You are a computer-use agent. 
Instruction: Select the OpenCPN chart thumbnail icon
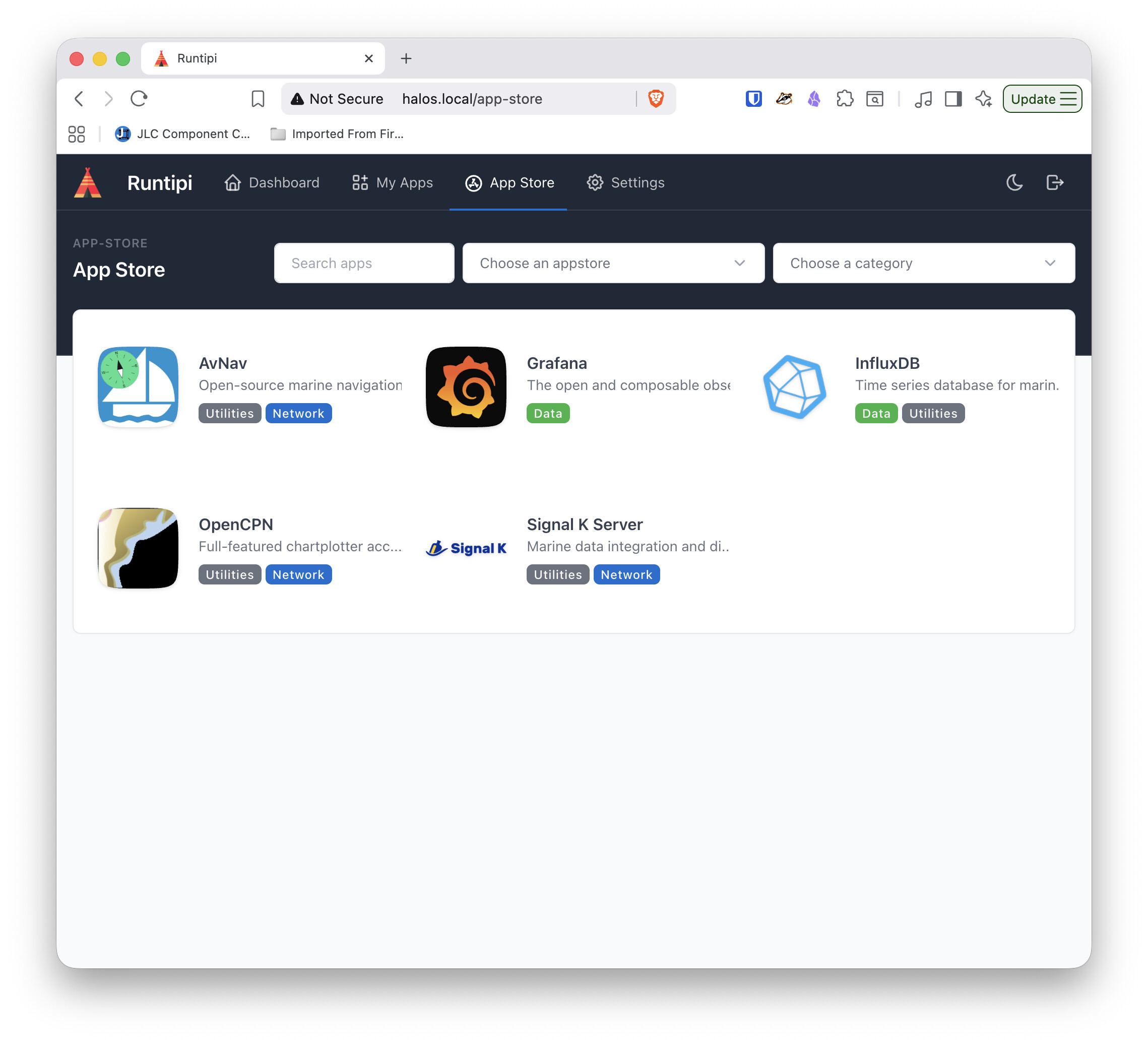point(138,548)
